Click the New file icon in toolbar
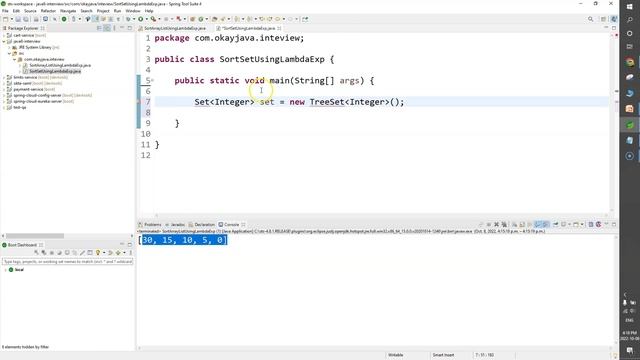 (5, 19)
